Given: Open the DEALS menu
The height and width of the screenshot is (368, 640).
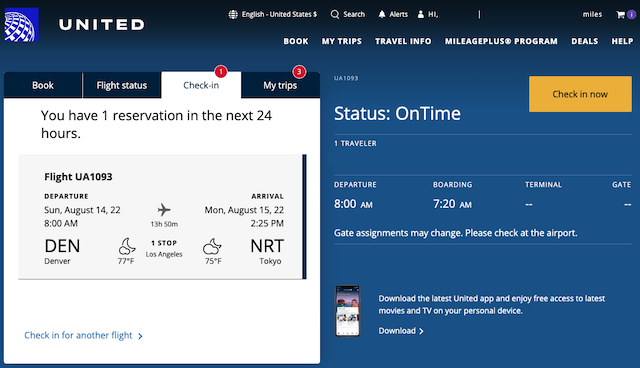Looking at the screenshot, I should (584, 41).
